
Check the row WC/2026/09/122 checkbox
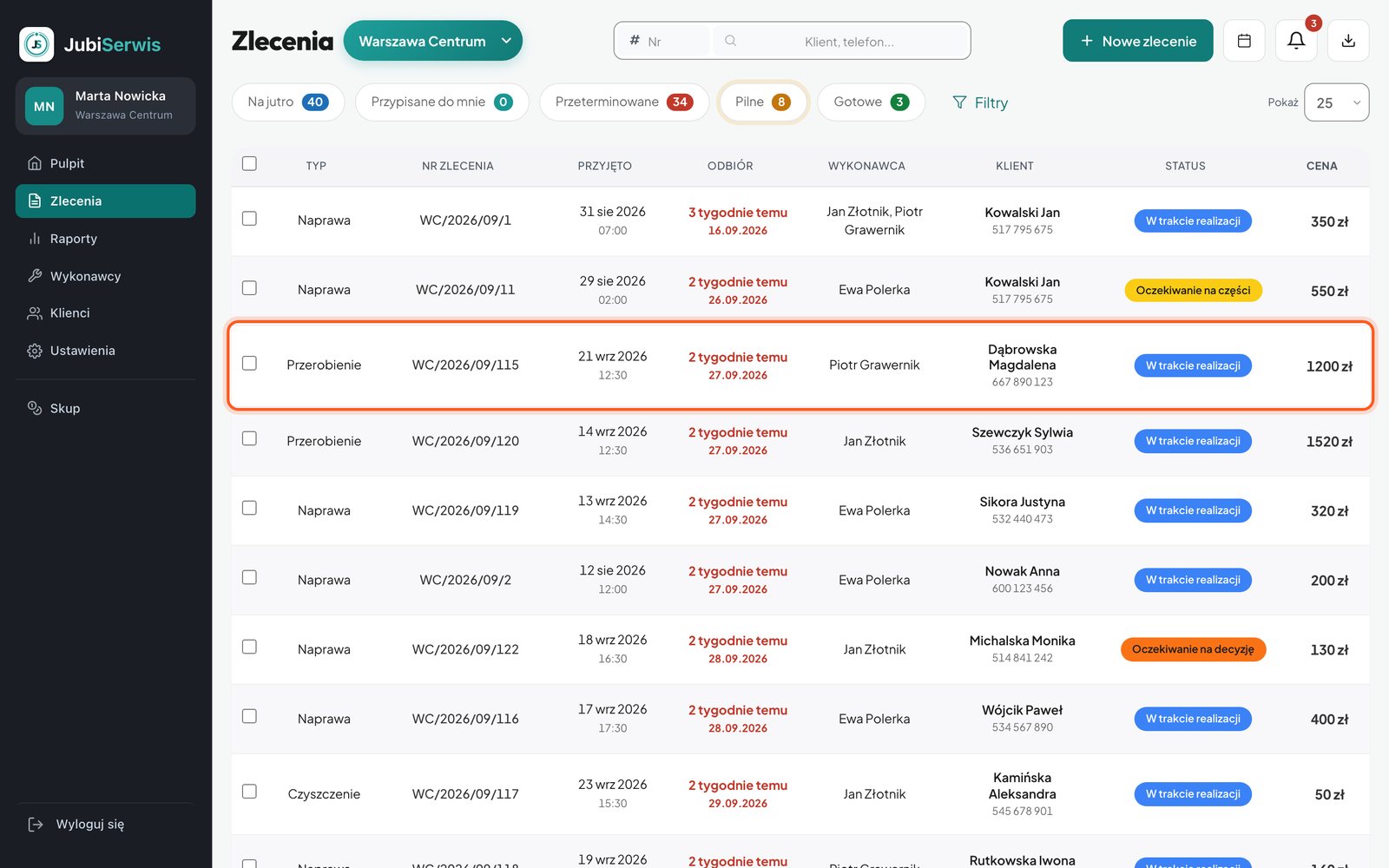[x=249, y=647]
